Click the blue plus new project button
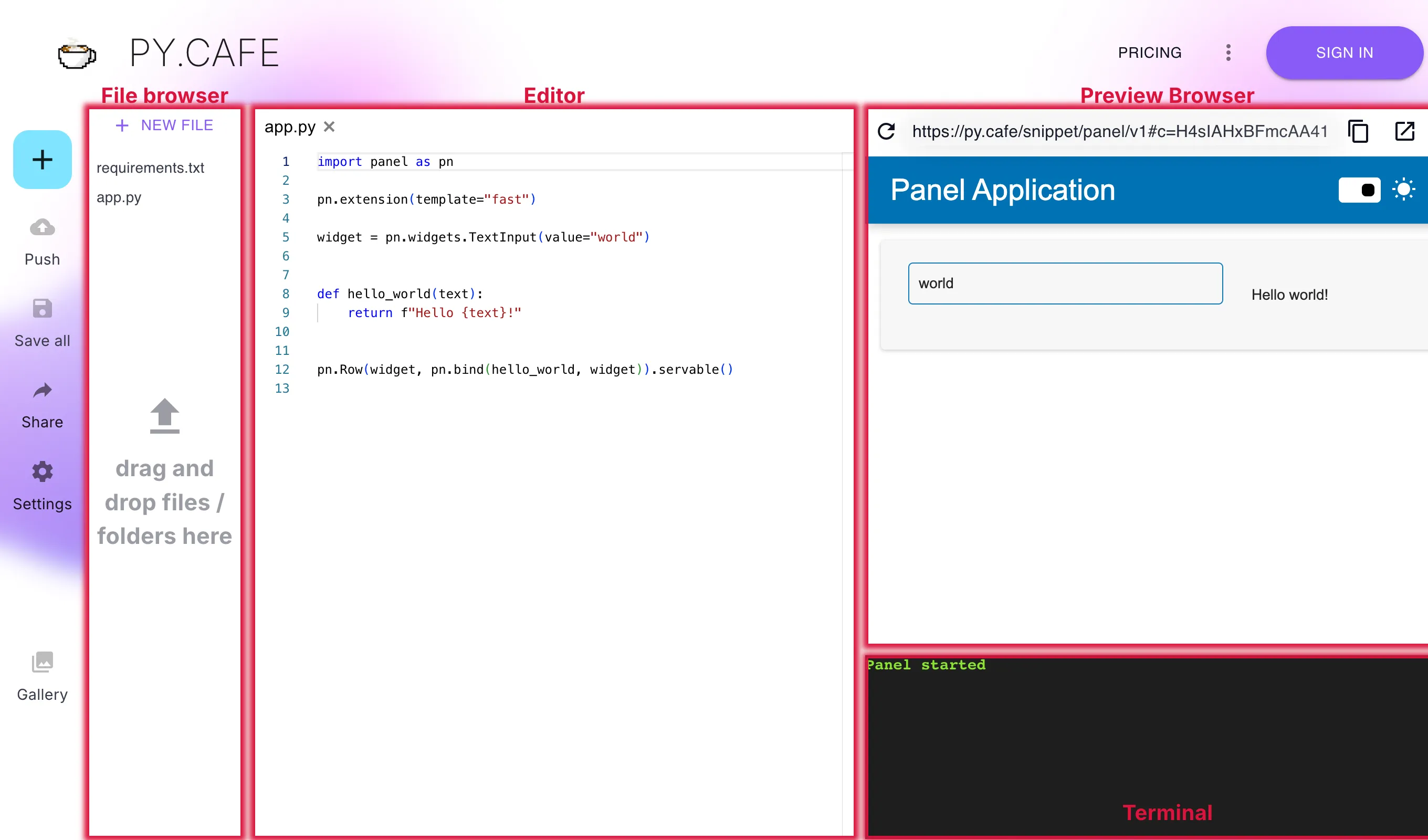Image resolution: width=1428 pixels, height=840 pixels. 43,159
